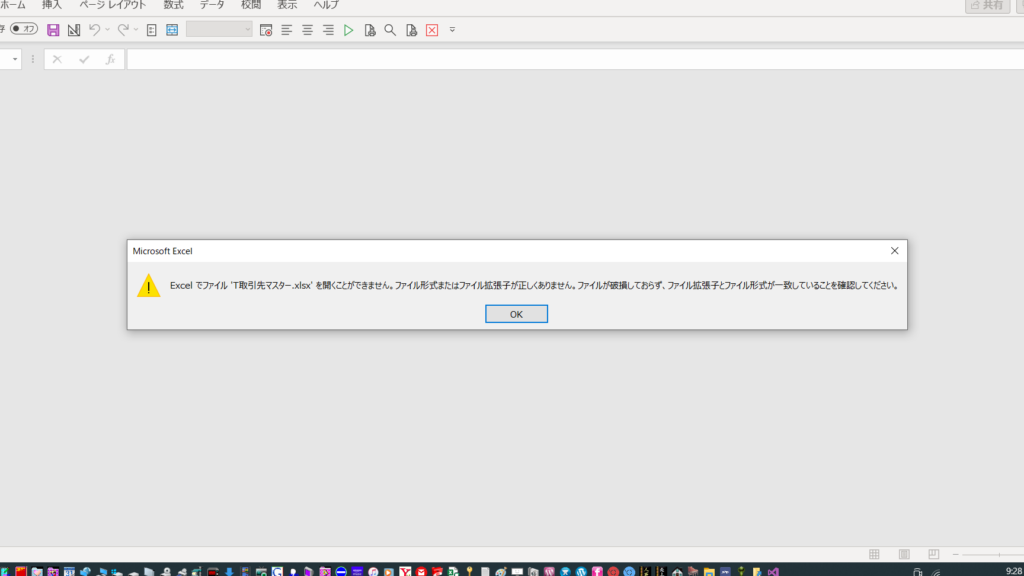
Task: Click the red X box icon in toolbar
Action: pos(432,30)
